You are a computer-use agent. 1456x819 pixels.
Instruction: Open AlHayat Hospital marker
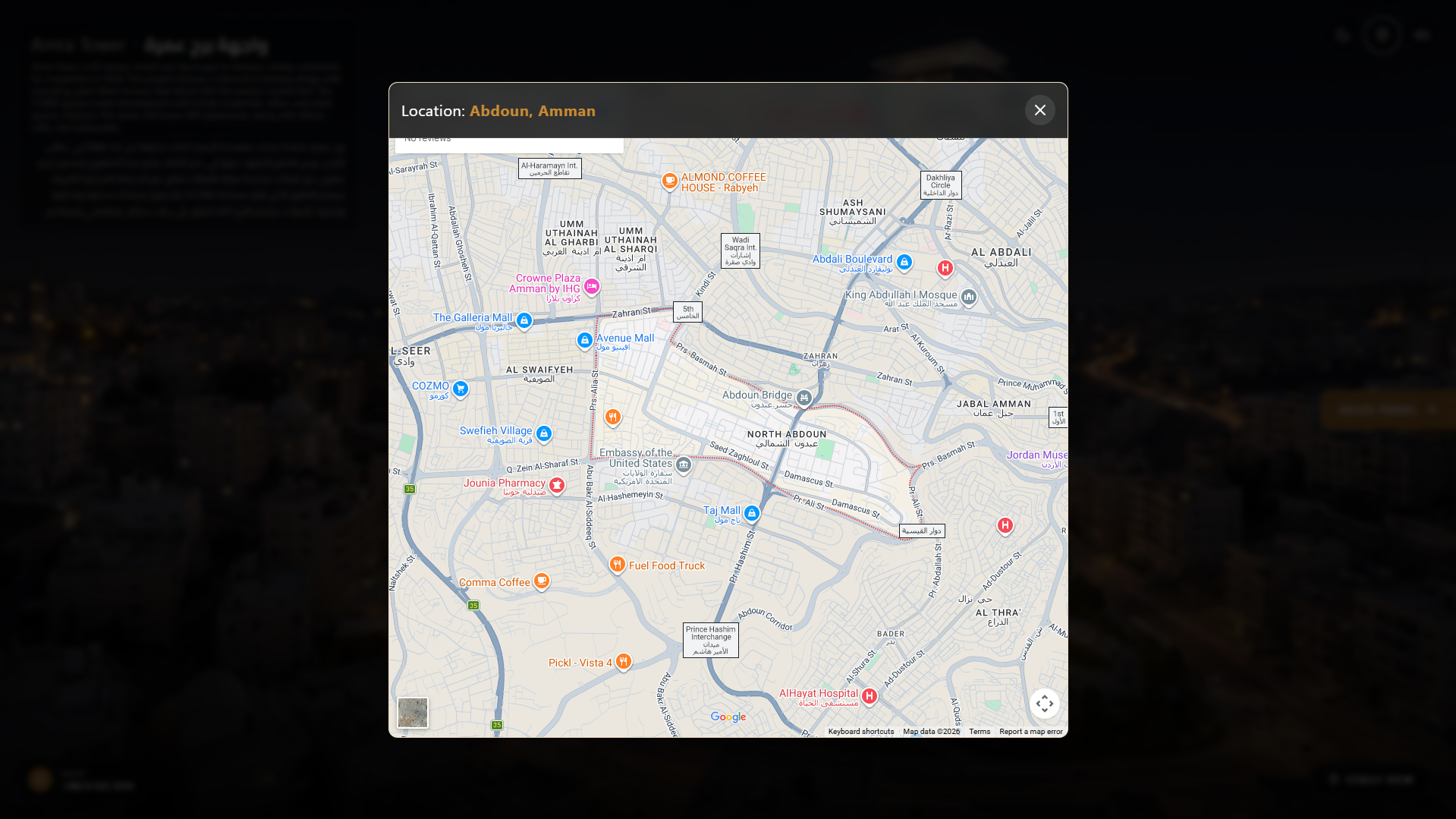tap(870, 697)
